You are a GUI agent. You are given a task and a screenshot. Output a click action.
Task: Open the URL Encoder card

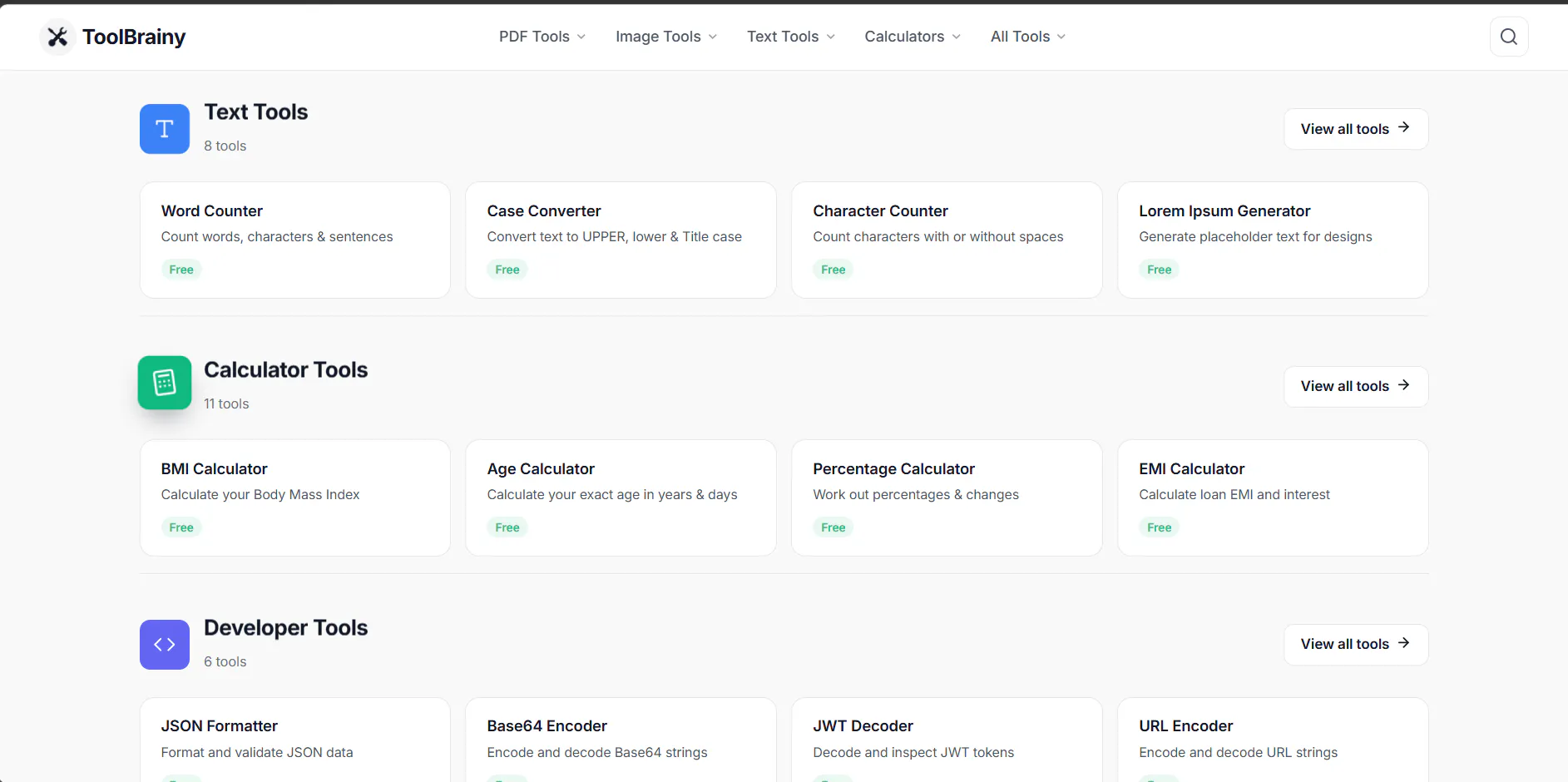click(x=1273, y=740)
